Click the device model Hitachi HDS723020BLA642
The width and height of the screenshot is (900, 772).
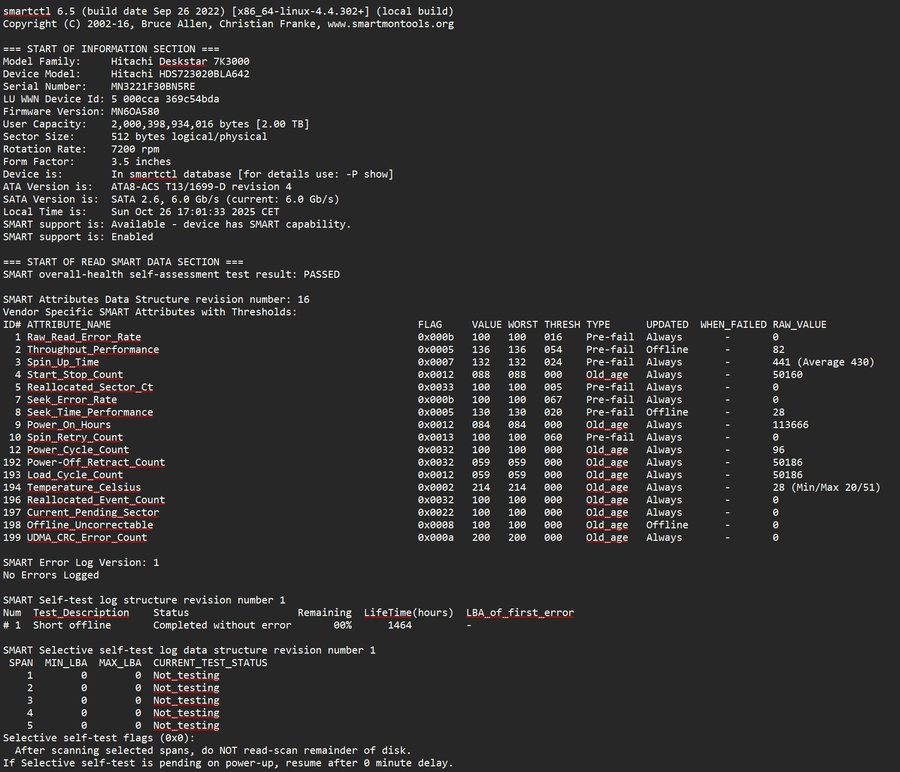(x=180, y=73)
